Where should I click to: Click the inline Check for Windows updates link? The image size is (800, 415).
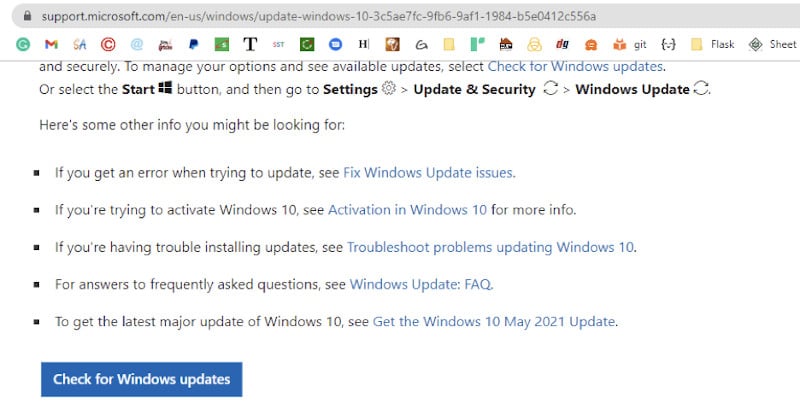click(576, 66)
